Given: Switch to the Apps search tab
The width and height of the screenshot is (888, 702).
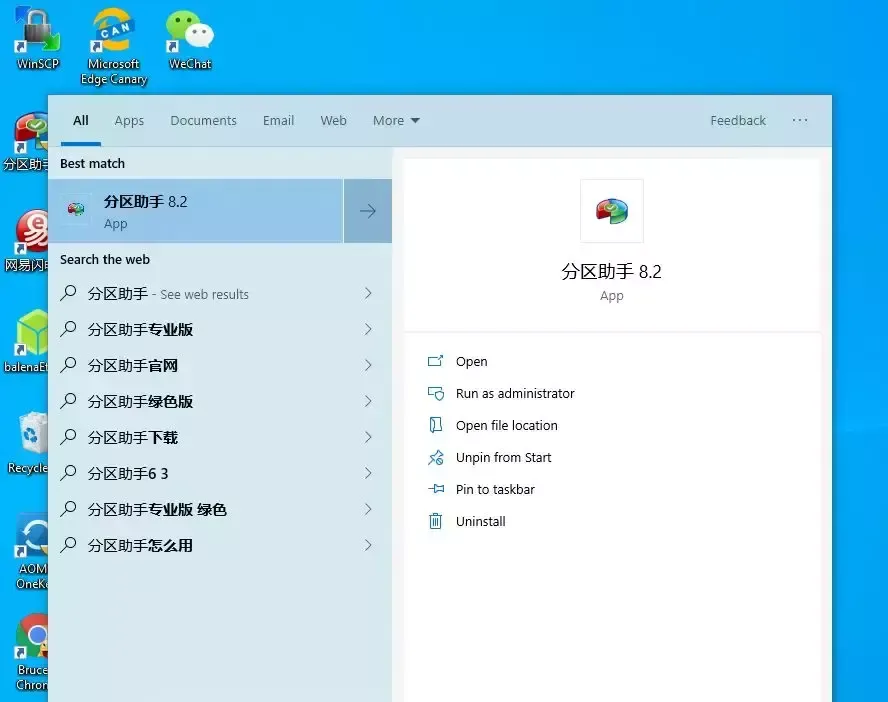Looking at the screenshot, I should point(129,121).
